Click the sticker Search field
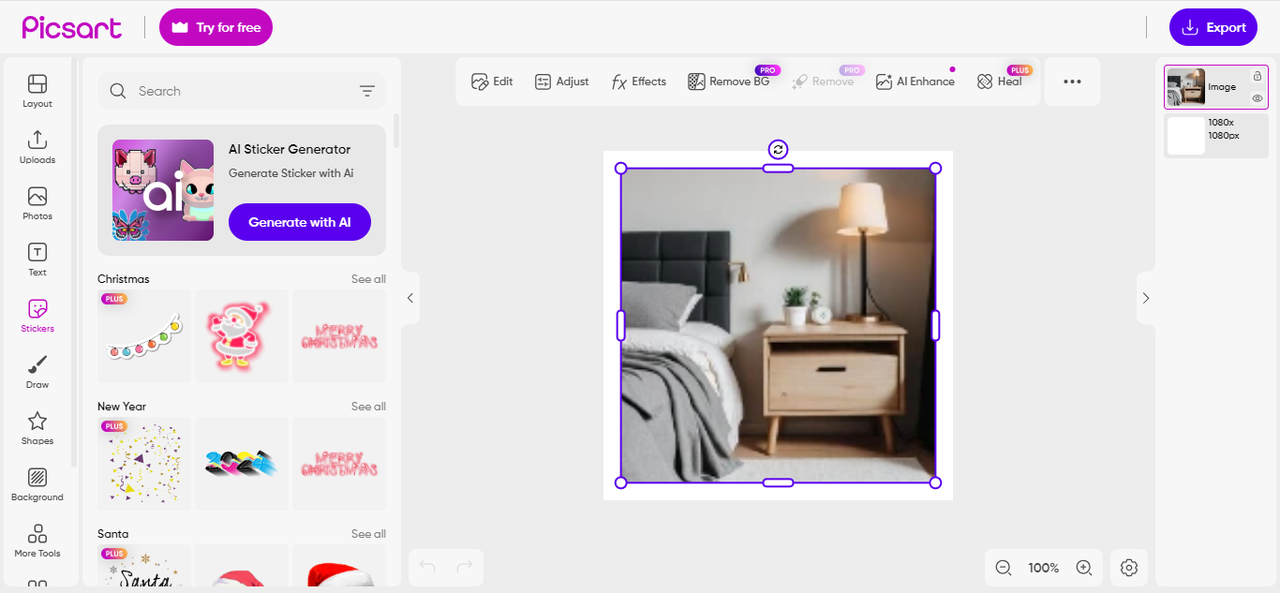This screenshot has width=1280, height=593. pos(241,91)
